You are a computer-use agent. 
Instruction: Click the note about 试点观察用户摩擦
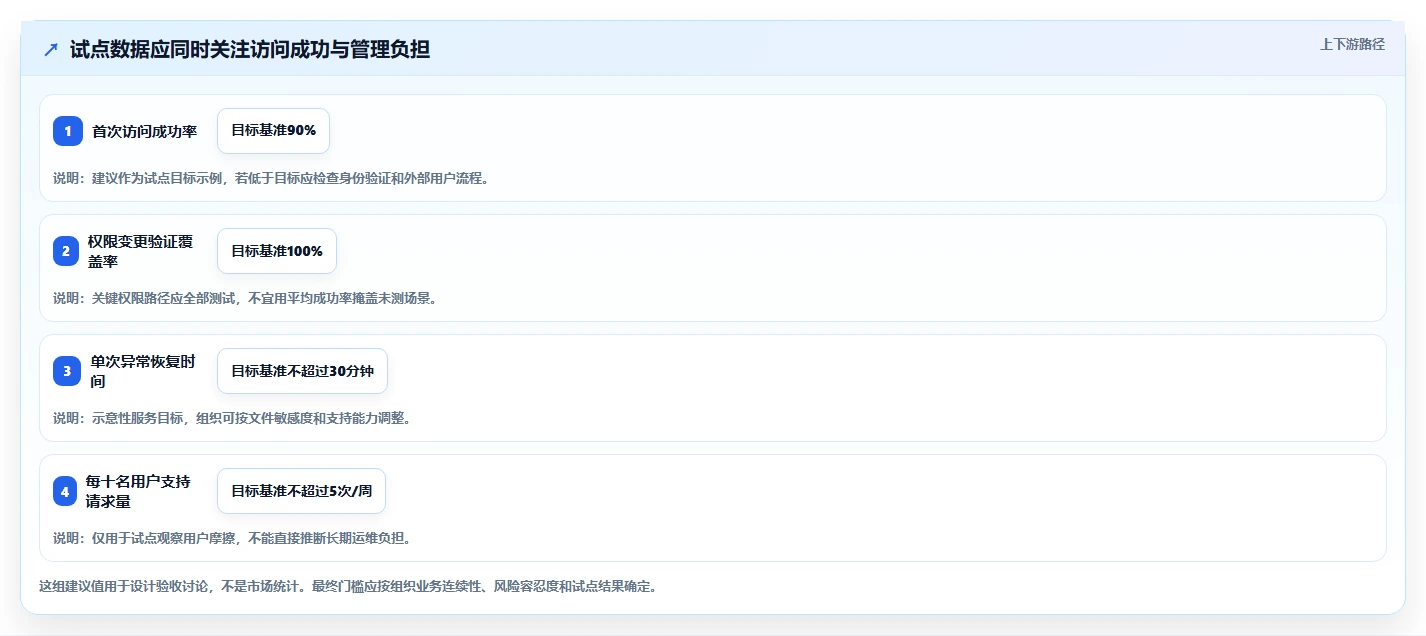[x=232, y=538]
